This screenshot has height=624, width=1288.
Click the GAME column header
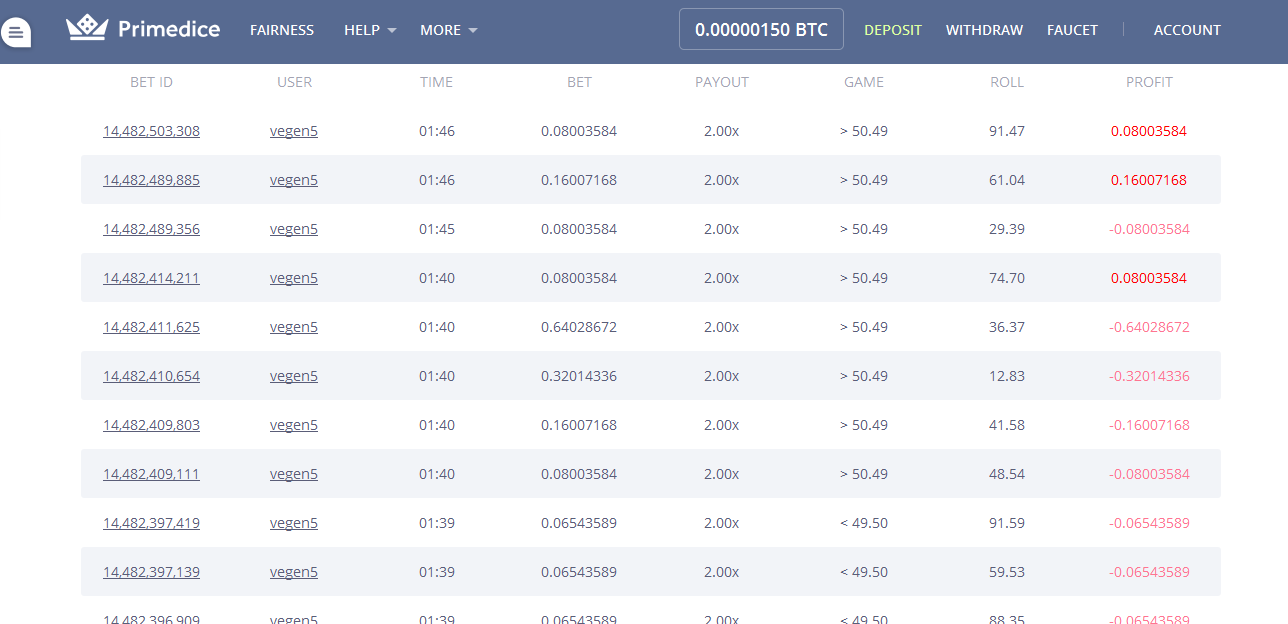click(x=864, y=82)
